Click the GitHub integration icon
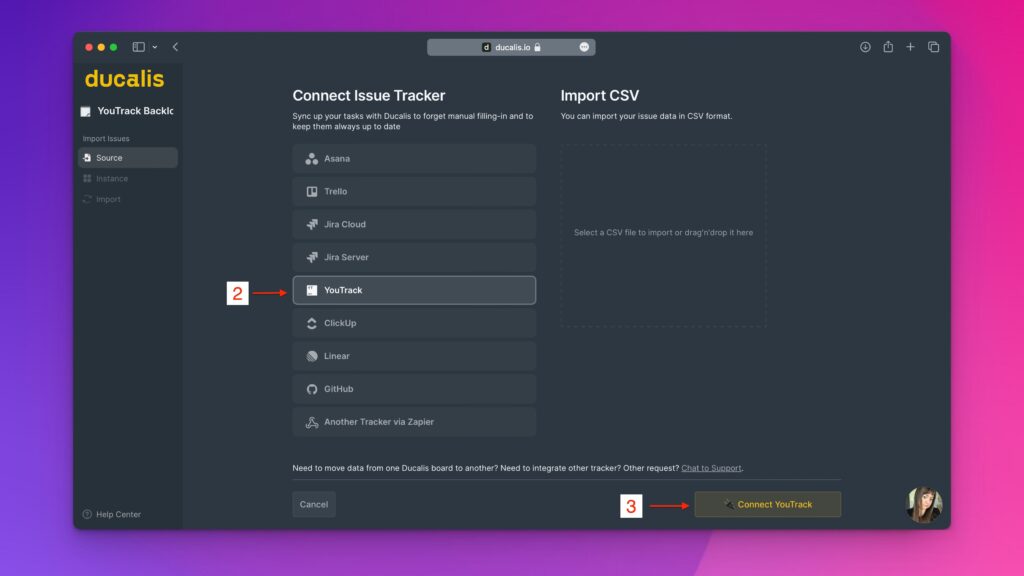This screenshot has width=1024, height=576. pyautogui.click(x=311, y=389)
